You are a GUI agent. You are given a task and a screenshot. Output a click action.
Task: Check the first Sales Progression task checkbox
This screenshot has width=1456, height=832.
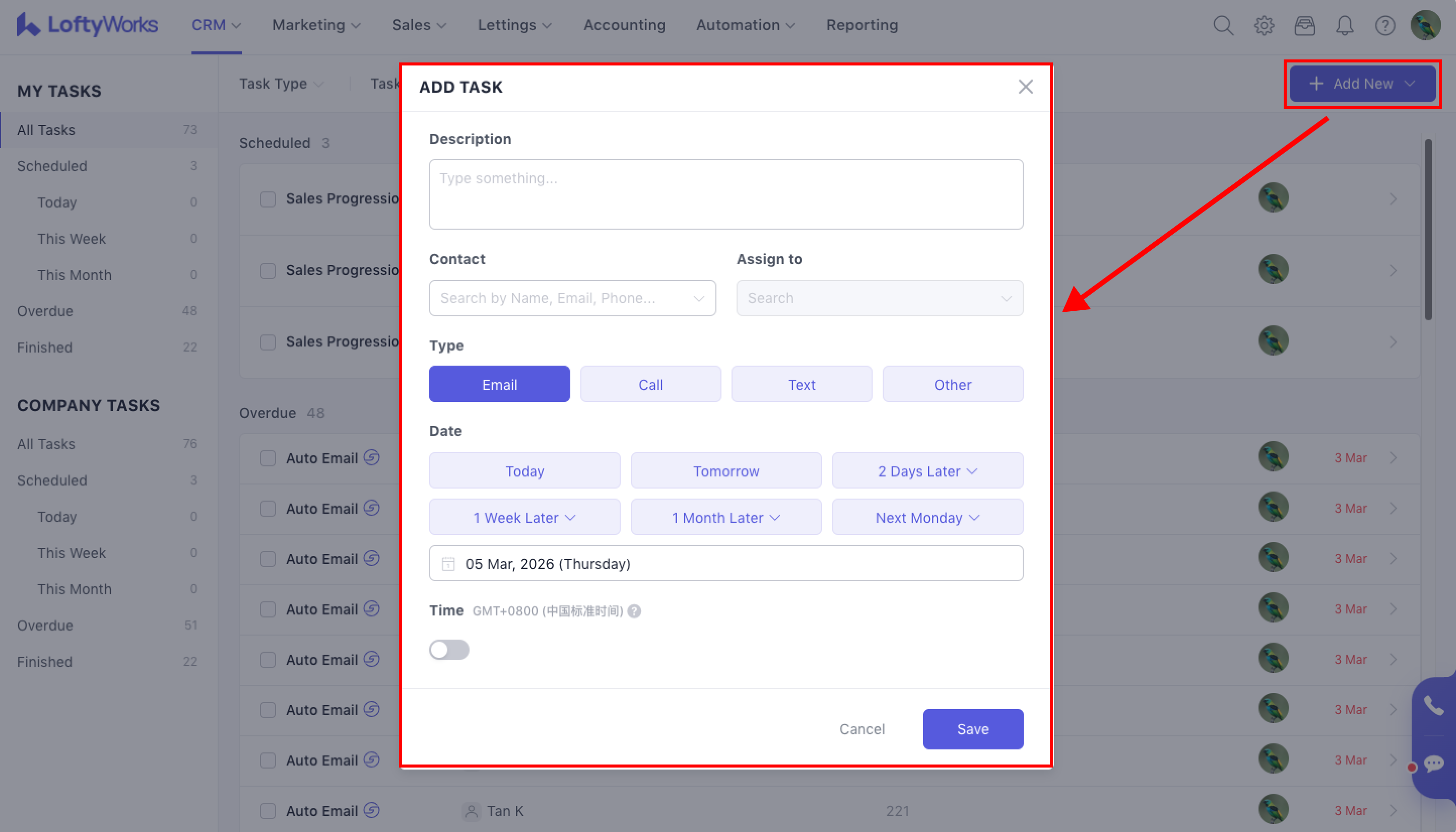[268, 199]
